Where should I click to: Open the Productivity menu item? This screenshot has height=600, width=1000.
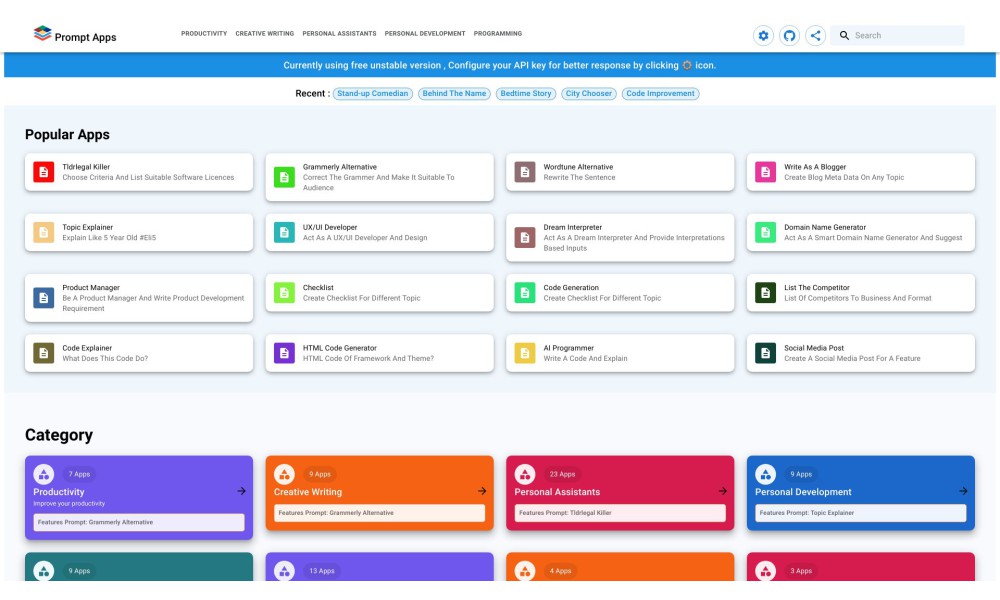pyautogui.click(x=204, y=34)
